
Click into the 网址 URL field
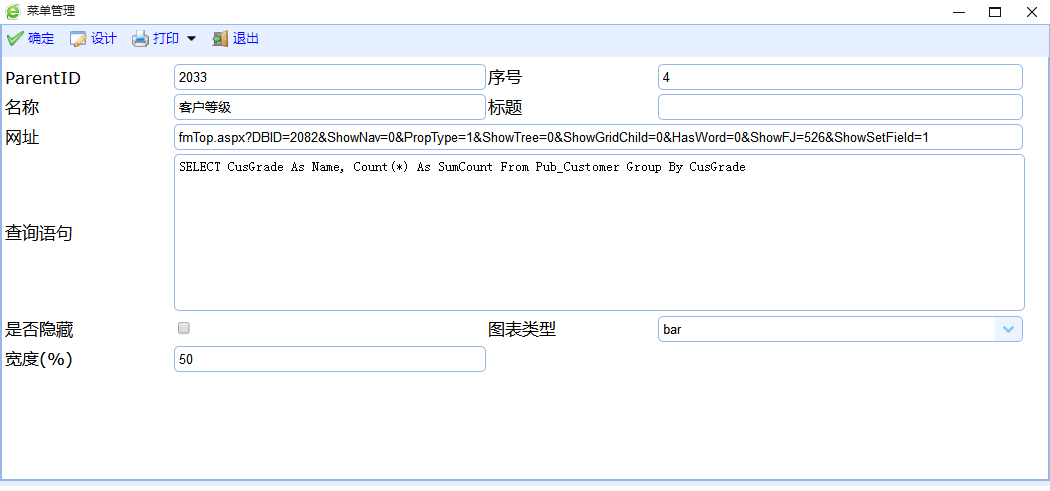[x=598, y=137]
